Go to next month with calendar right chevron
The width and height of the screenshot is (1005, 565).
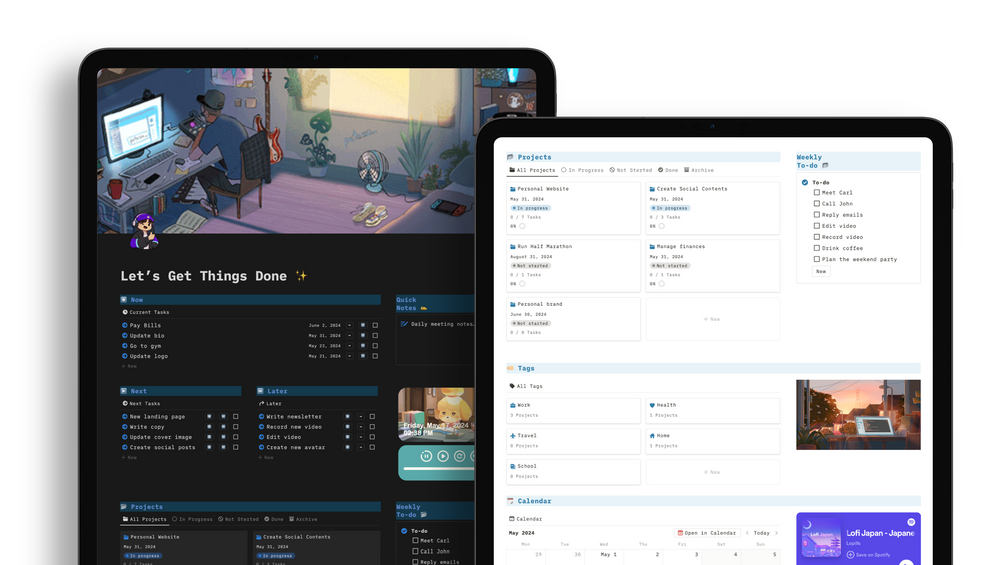[x=776, y=533]
